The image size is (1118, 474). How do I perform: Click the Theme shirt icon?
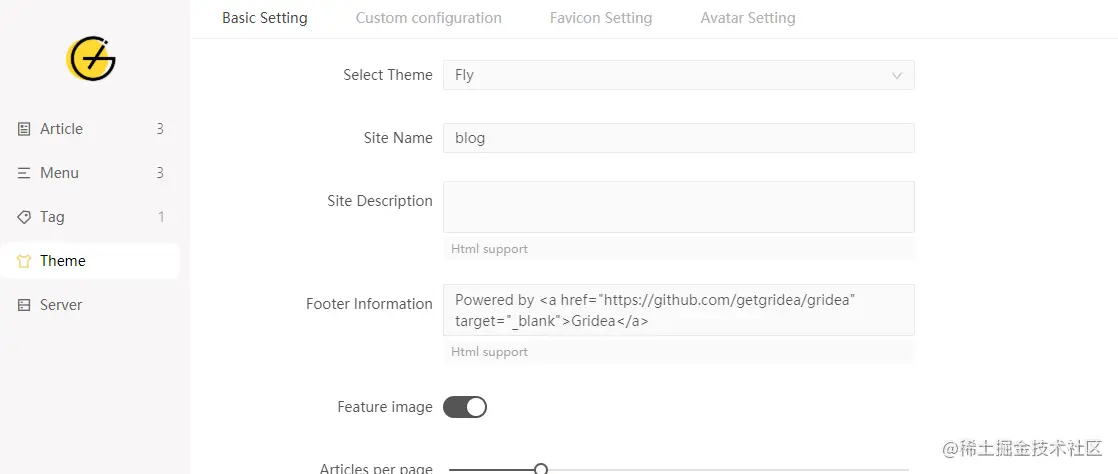click(24, 261)
